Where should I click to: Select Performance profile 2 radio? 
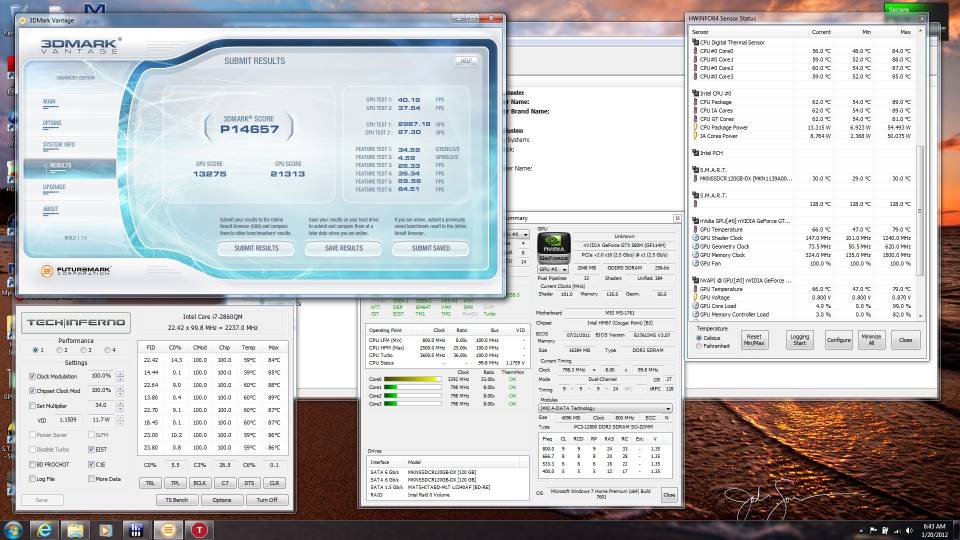[x=59, y=350]
